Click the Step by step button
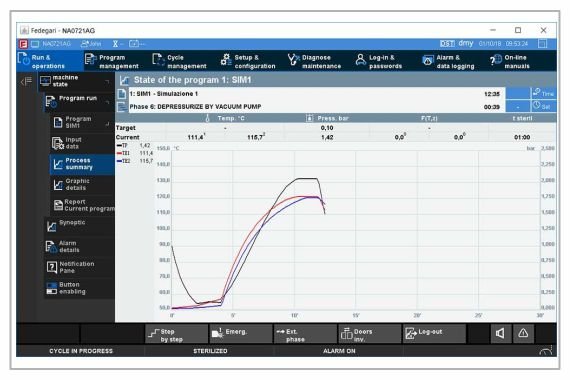The image size is (570, 380). 177,334
